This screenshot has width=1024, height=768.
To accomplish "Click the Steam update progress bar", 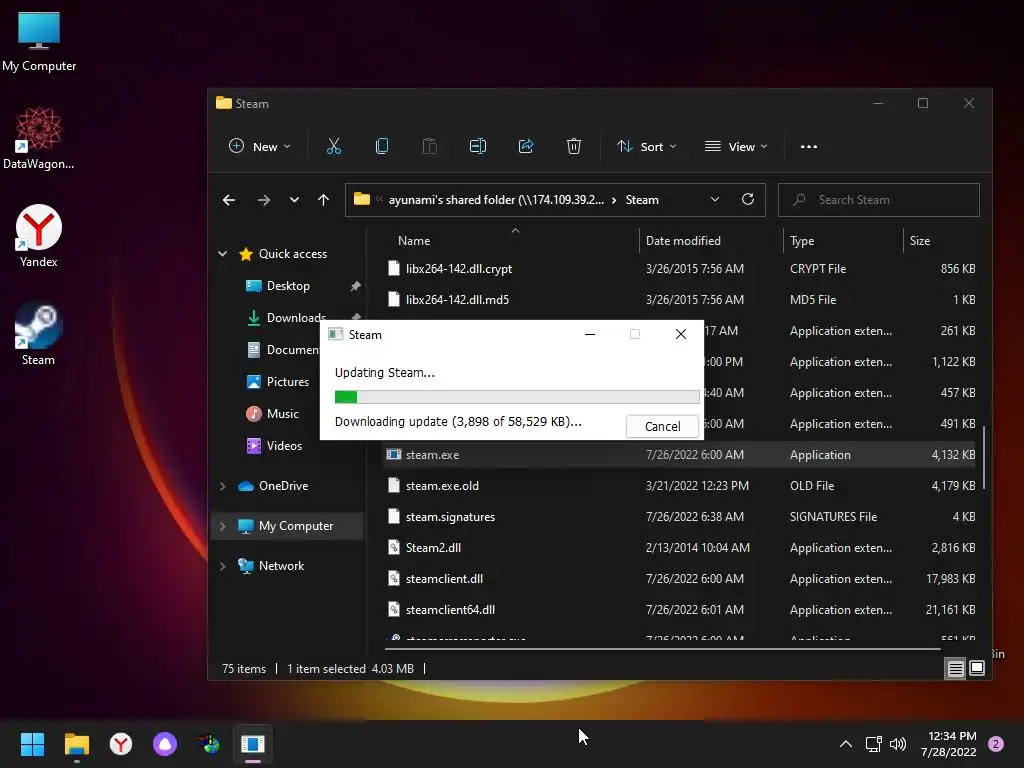I will point(517,396).
